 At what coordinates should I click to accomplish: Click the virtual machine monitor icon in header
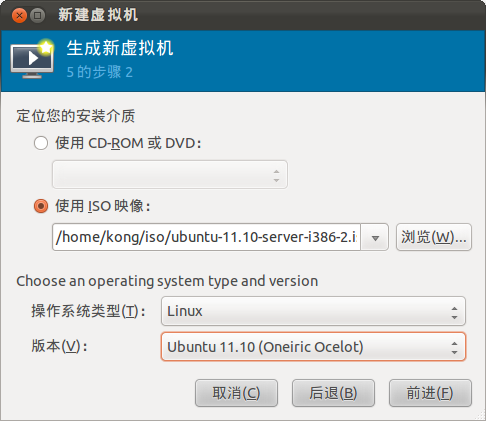32,59
